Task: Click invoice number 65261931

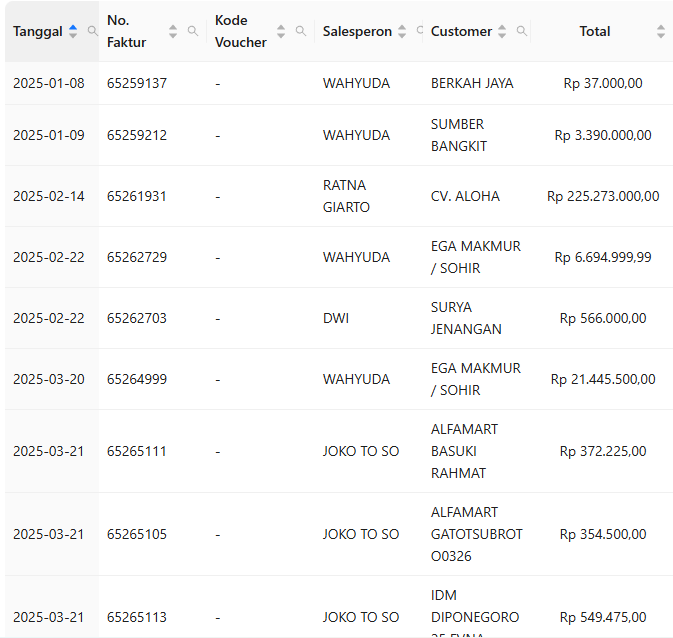Action: point(137,197)
